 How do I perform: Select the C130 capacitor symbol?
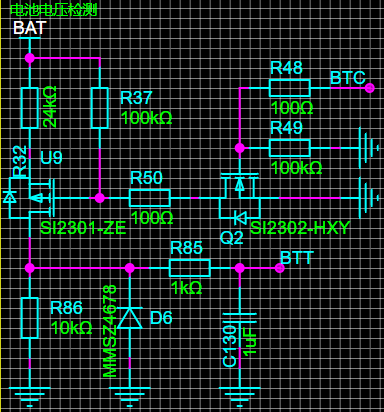point(239,318)
